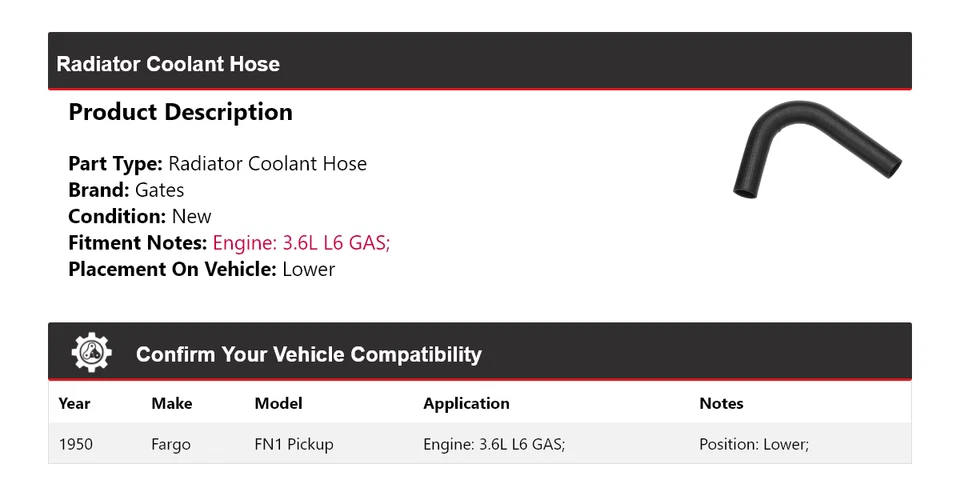Click the Position: Lower notes cell
960x496 pixels.
(753, 443)
